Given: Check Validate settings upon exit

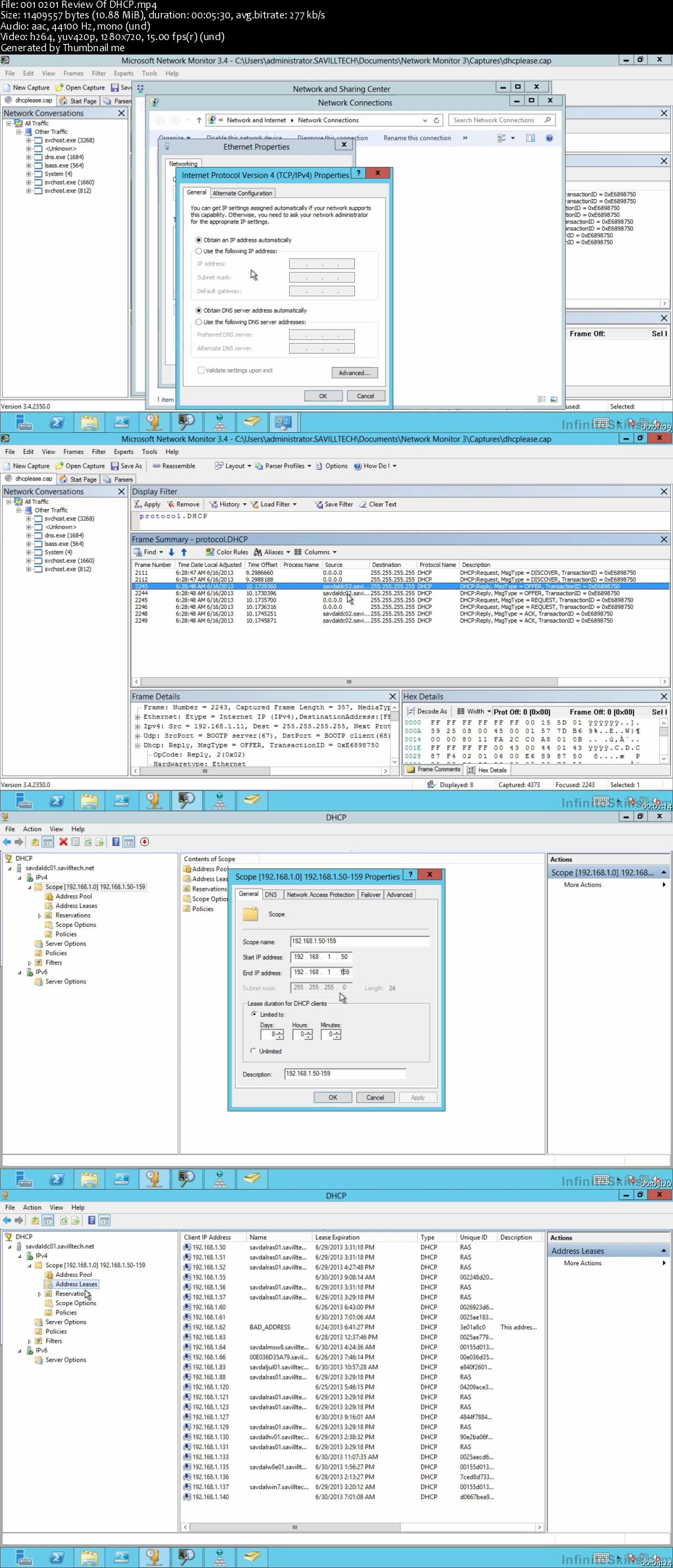Looking at the screenshot, I should (201, 370).
